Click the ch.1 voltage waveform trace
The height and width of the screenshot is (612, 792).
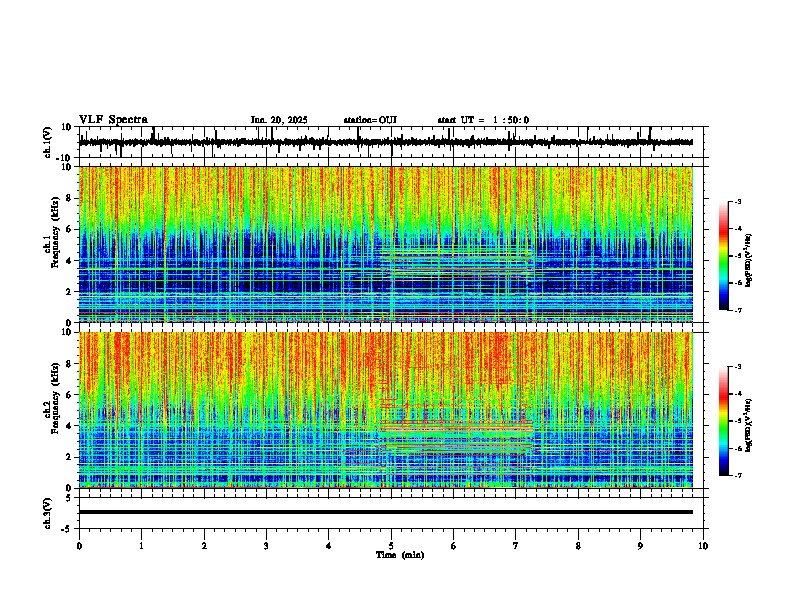(386, 142)
